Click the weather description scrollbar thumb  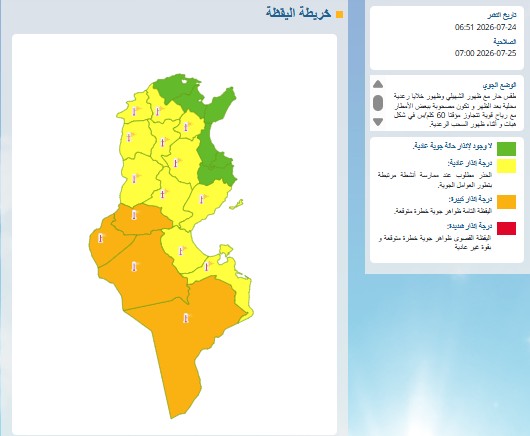378,103
